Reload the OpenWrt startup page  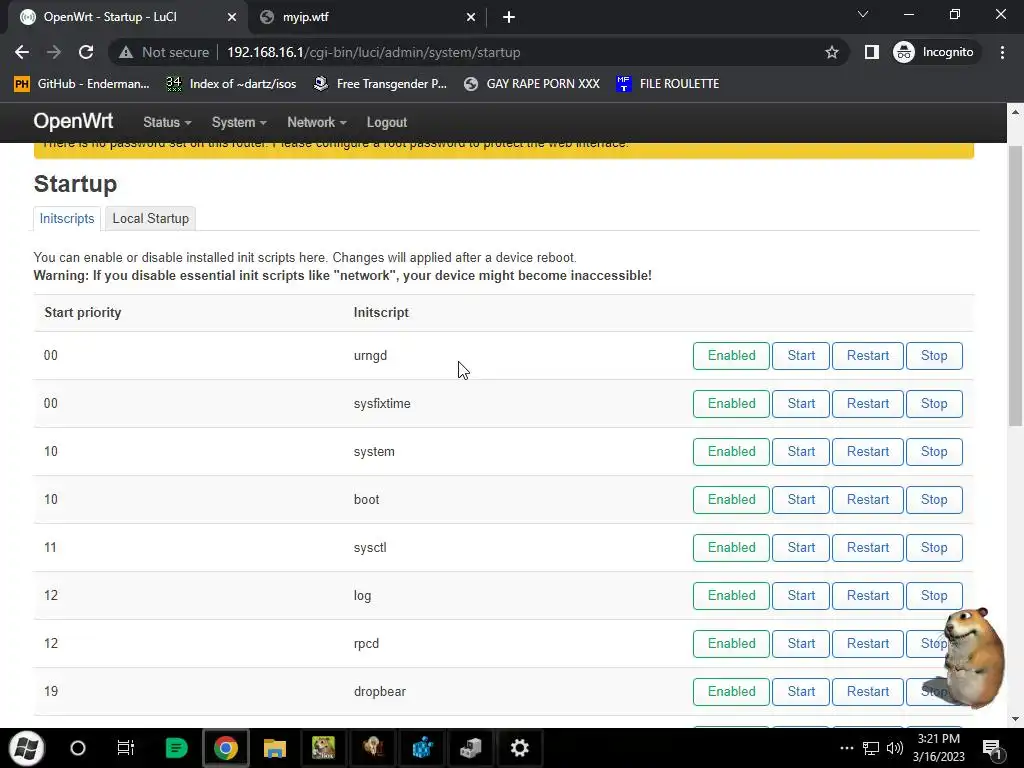coord(86,52)
